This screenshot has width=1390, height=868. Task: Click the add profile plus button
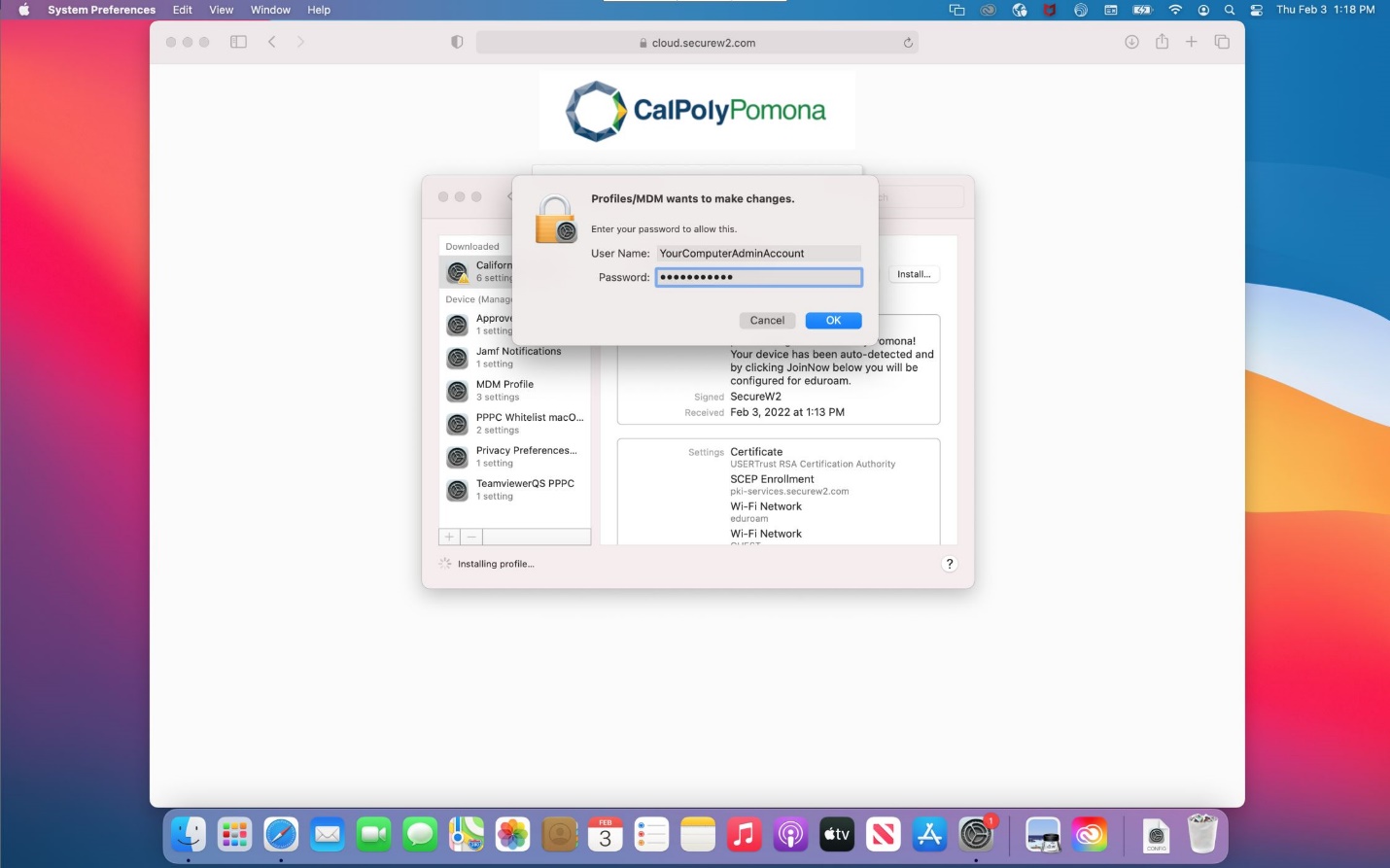tap(449, 538)
